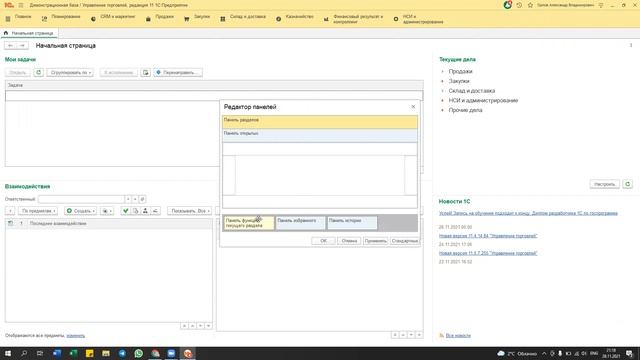
Task: Open the Продажи section in sections panel
Action: (160, 17)
